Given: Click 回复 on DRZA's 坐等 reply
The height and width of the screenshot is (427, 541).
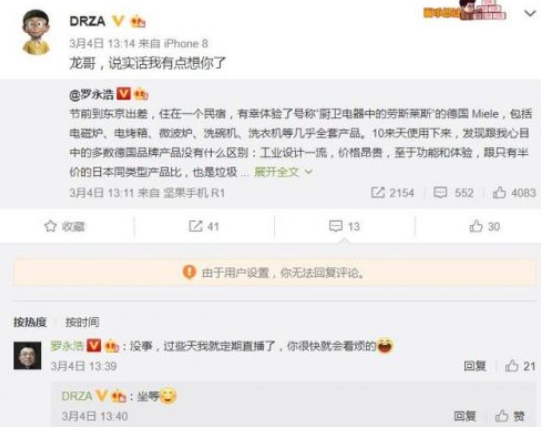Looking at the screenshot, I should (465, 416).
